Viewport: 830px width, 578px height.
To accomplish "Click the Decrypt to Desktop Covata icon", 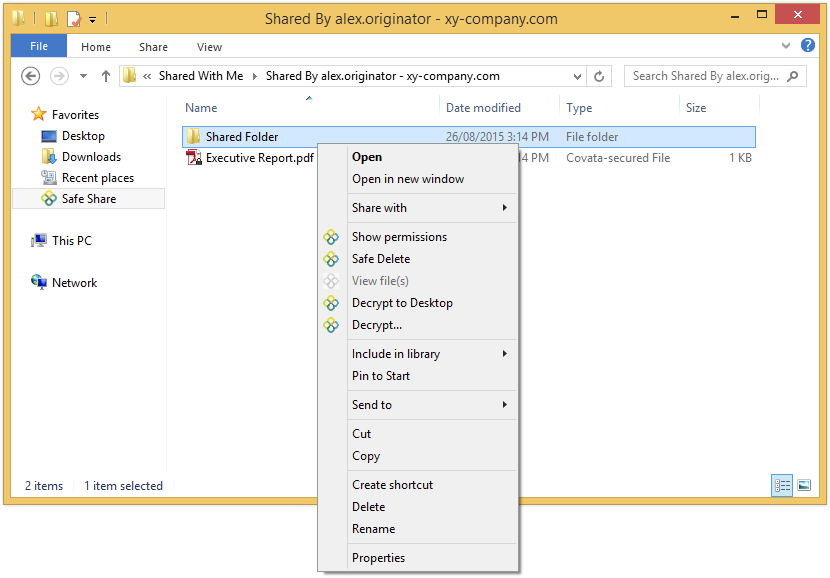I will click(331, 303).
